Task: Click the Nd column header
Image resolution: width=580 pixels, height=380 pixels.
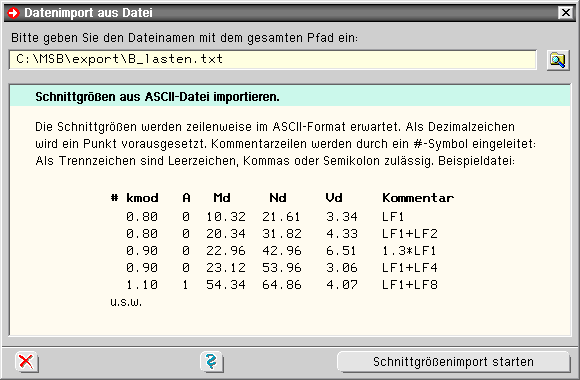Action: (x=278, y=198)
